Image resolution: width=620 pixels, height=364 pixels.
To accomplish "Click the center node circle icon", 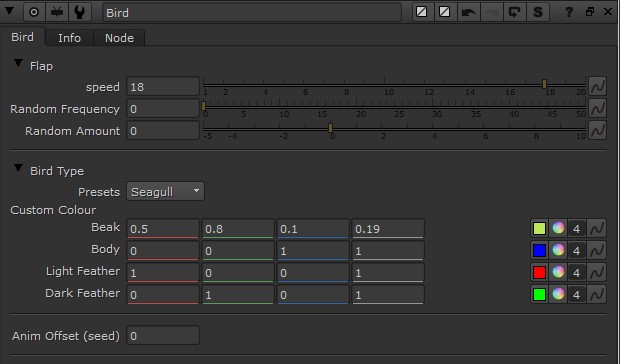I will (x=34, y=12).
